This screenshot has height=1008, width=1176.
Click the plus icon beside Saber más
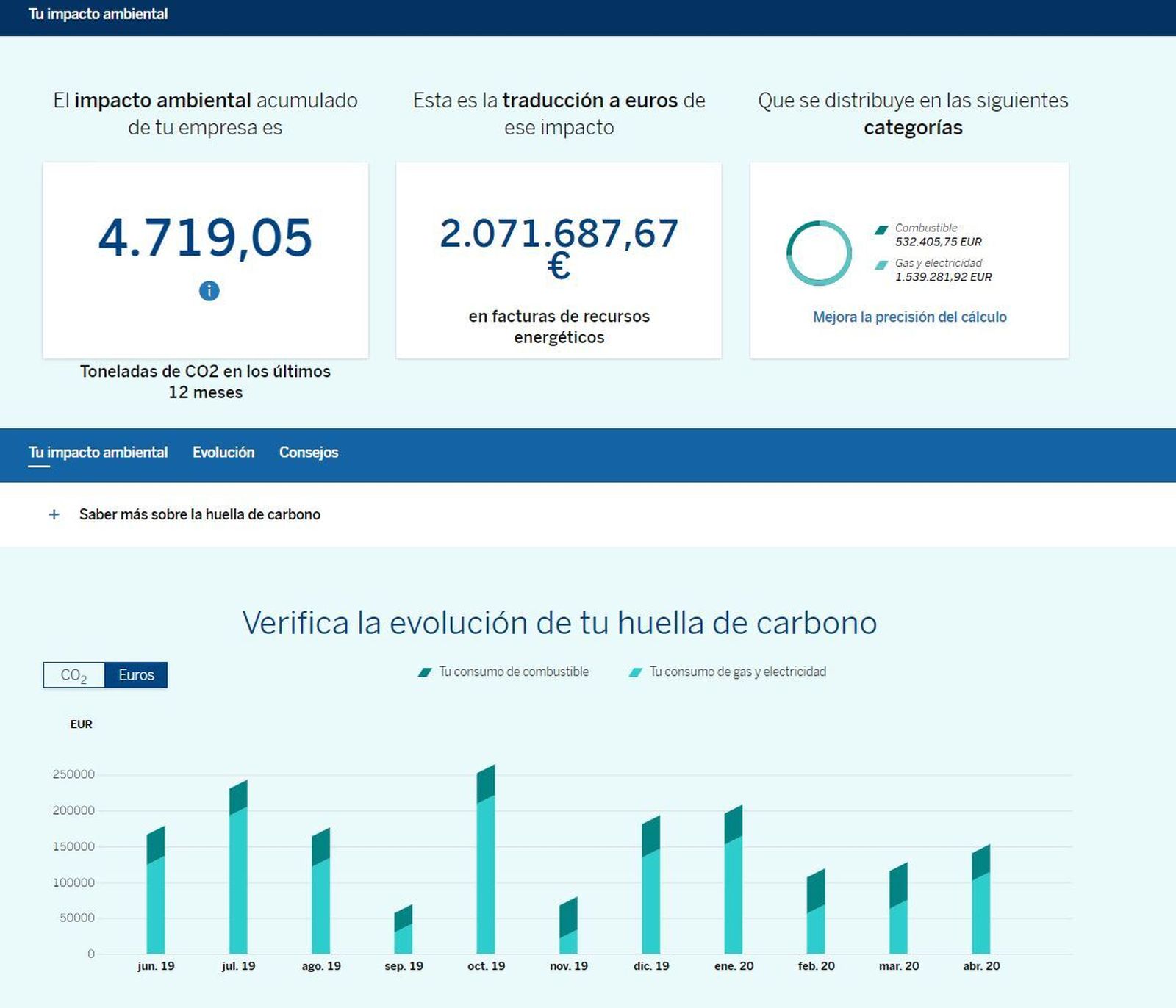pyautogui.click(x=53, y=515)
